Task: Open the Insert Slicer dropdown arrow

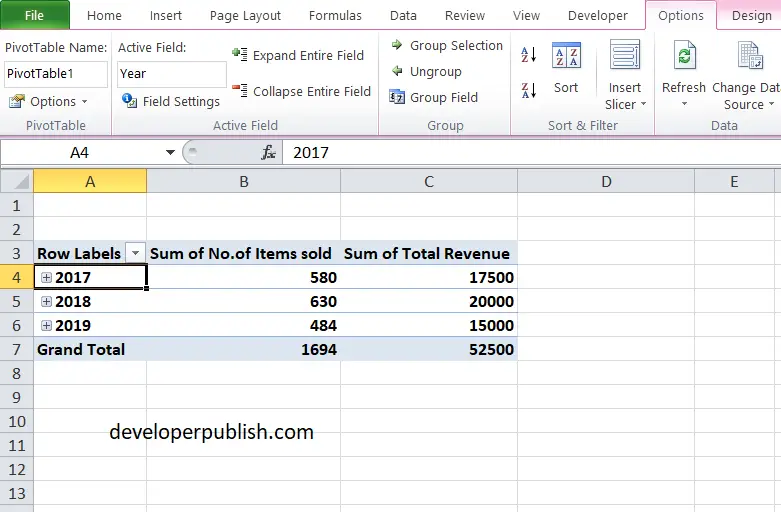Action: tap(643, 104)
